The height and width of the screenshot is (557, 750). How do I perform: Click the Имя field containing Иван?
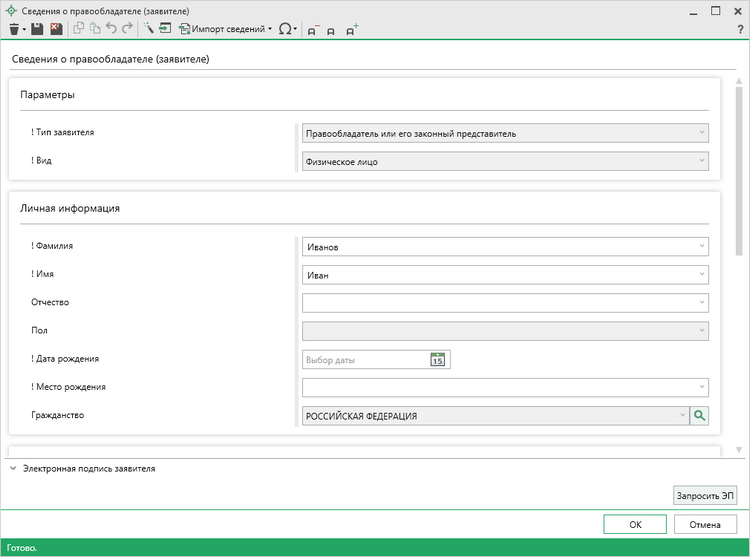tap(505, 275)
